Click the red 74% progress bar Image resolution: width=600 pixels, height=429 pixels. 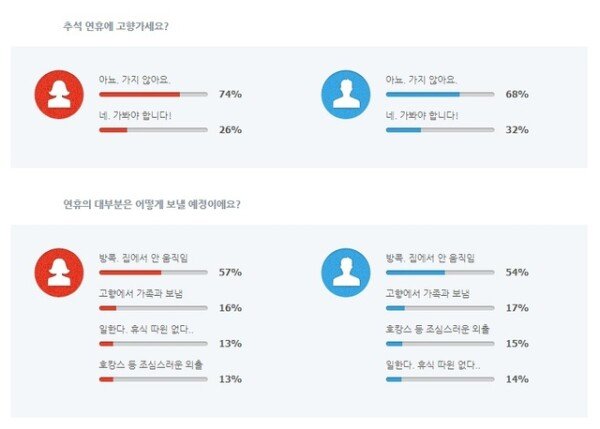(x=153, y=94)
